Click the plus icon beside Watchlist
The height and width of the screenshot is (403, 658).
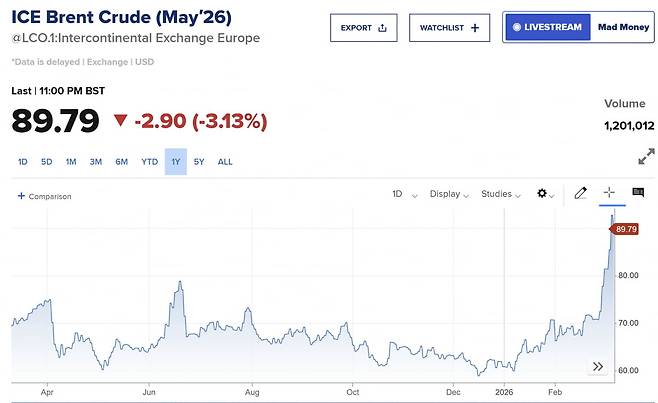[x=474, y=29]
